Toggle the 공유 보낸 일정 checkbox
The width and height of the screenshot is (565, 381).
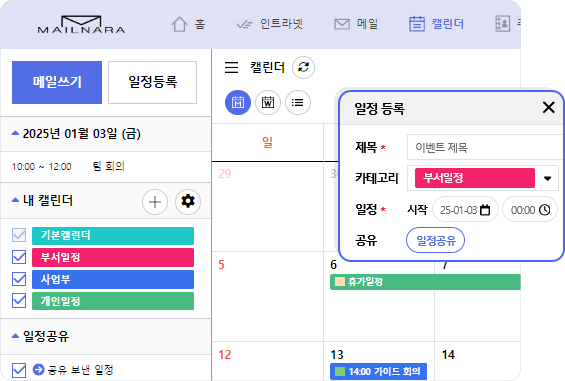[19, 370]
